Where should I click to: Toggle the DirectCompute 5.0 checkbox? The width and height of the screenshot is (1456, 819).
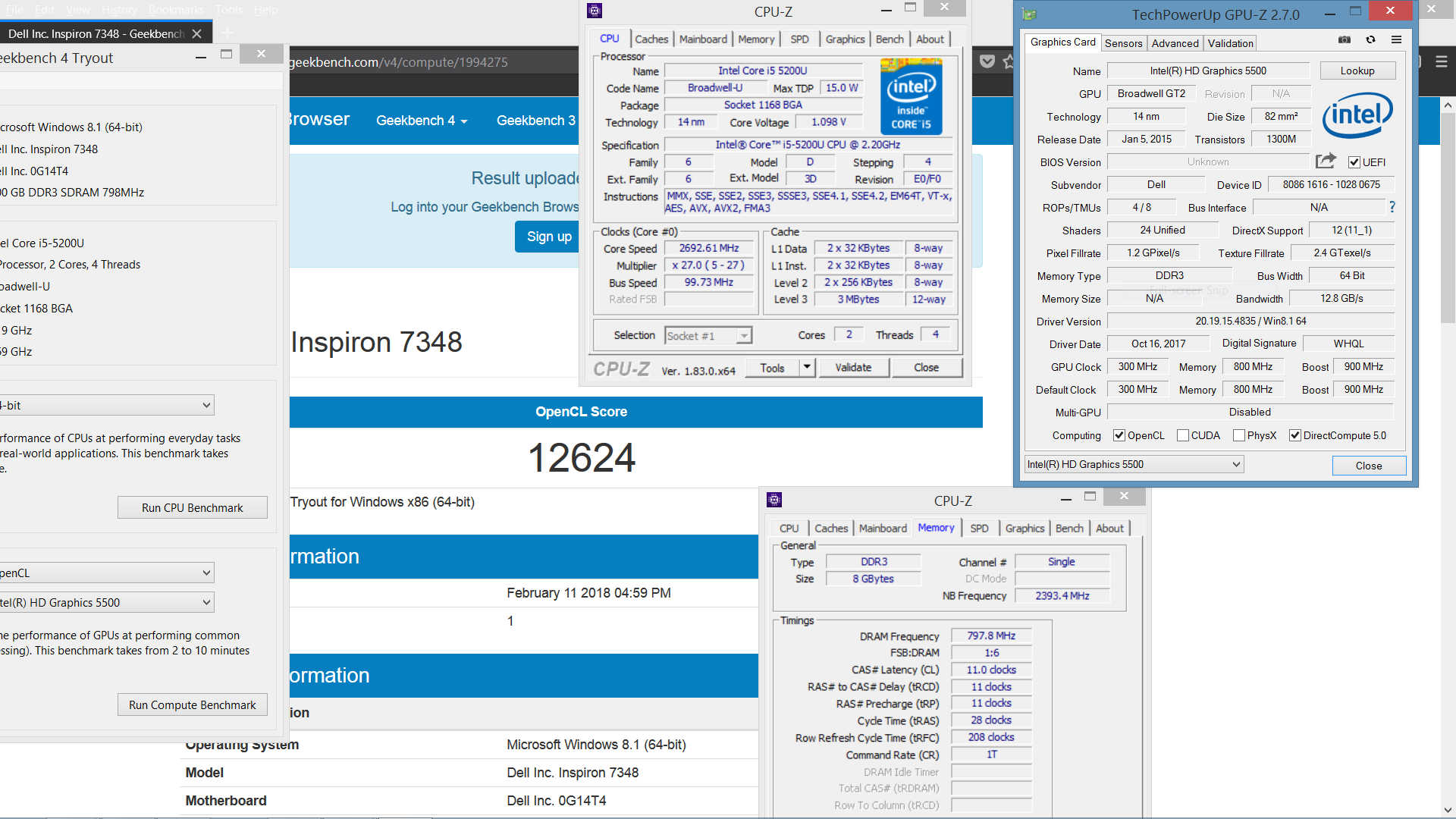(x=1295, y=435)
